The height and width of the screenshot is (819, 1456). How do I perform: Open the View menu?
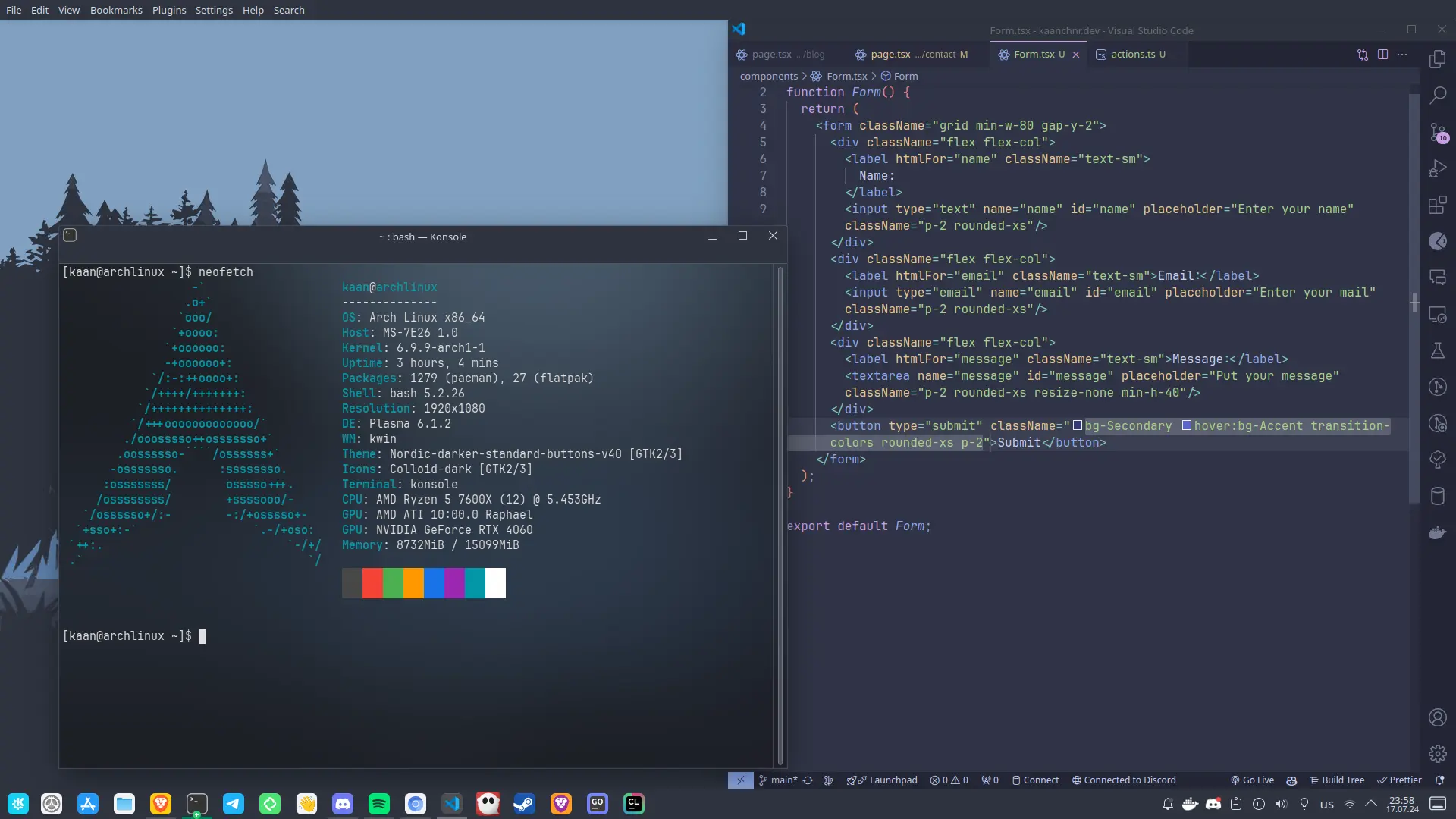click(69, 10)
